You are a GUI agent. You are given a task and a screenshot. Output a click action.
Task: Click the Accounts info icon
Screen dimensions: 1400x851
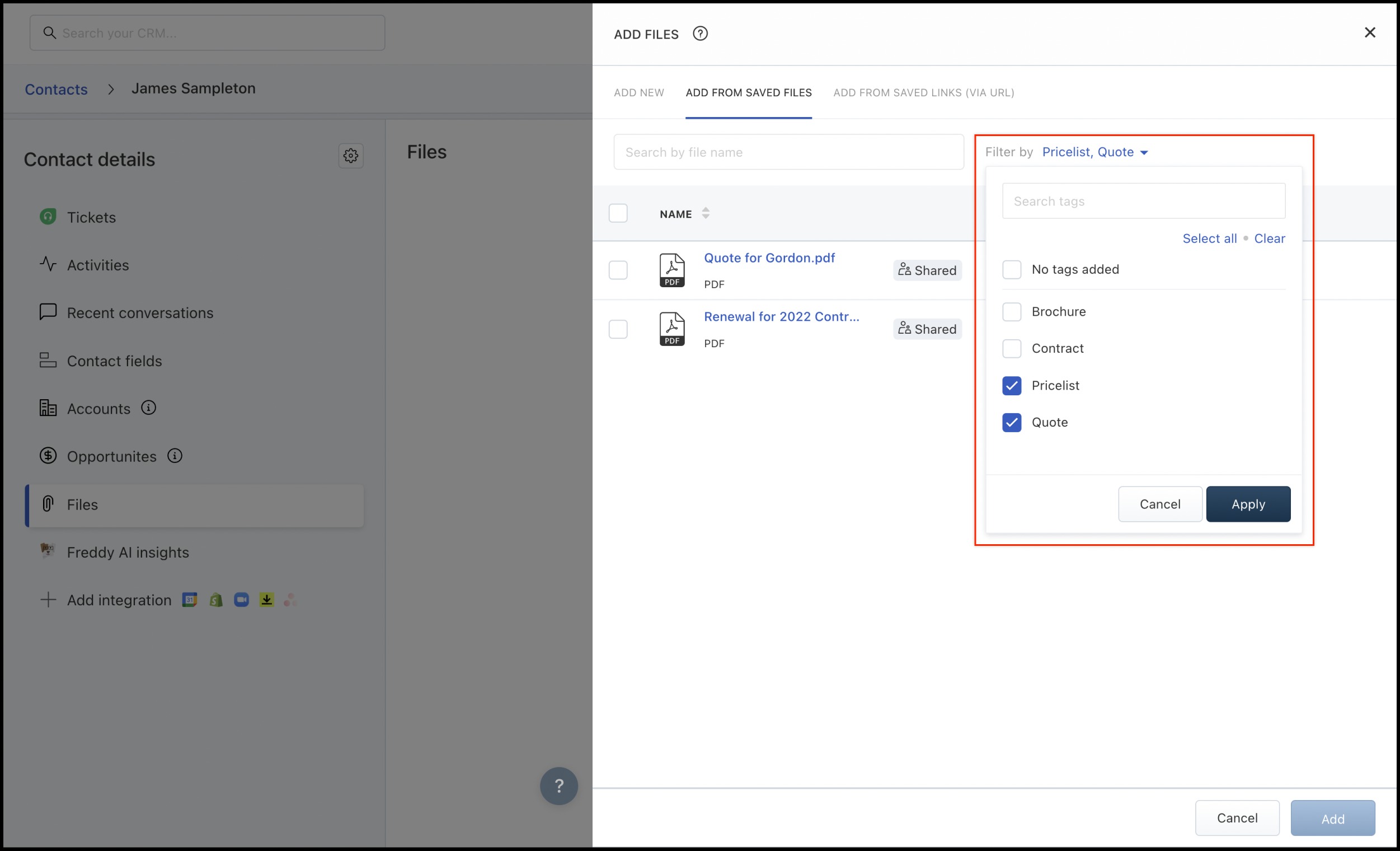pyautogui.click(x=149, y=408)
